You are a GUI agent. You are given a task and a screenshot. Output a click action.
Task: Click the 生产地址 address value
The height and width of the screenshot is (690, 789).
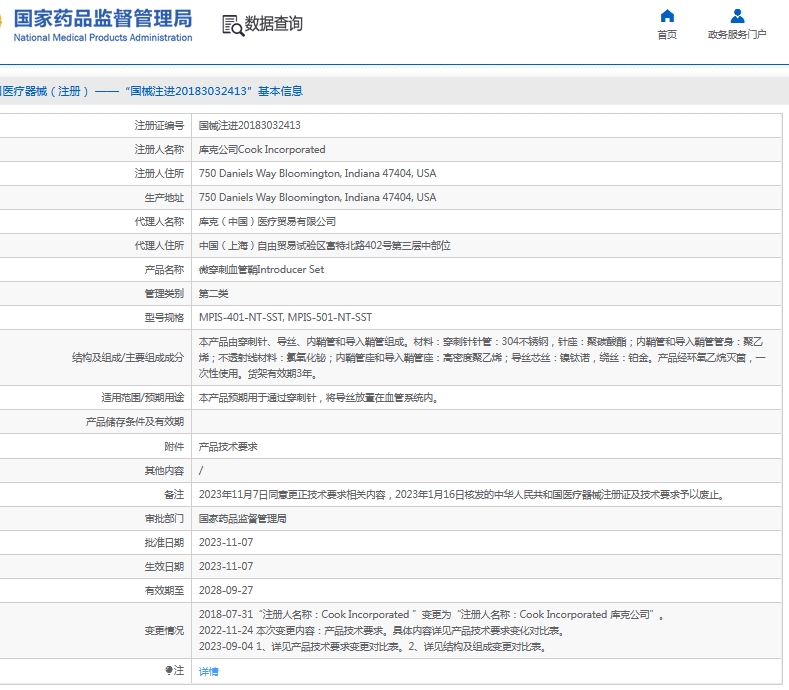coord(318,197)
